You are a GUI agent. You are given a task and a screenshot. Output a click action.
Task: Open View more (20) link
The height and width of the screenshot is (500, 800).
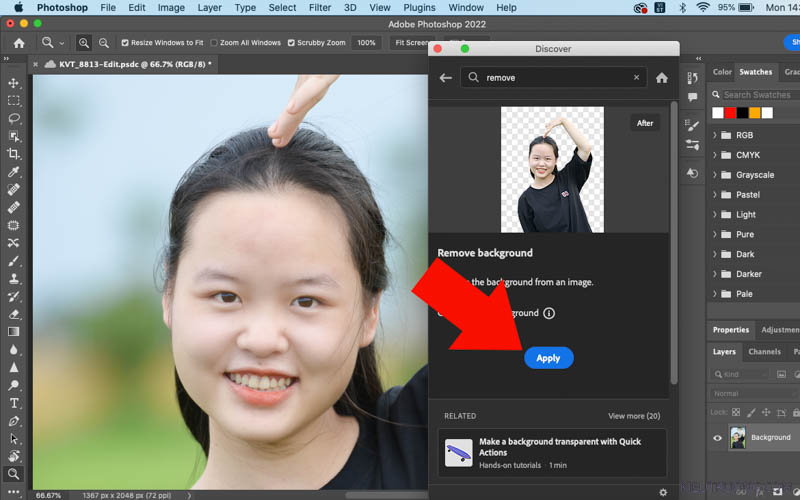(x=634, y=416)
